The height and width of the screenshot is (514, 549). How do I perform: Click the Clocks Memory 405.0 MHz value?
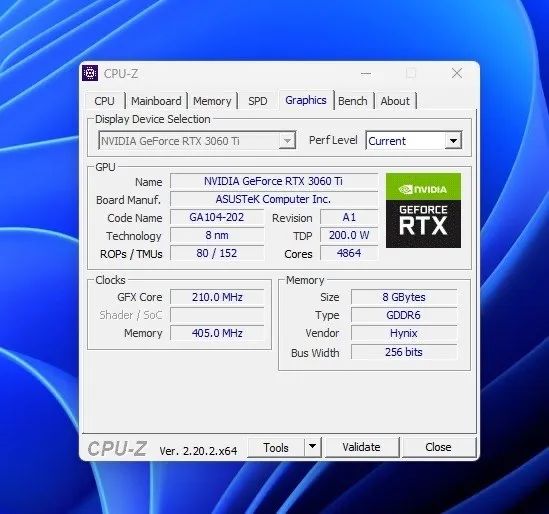point(217,333)
